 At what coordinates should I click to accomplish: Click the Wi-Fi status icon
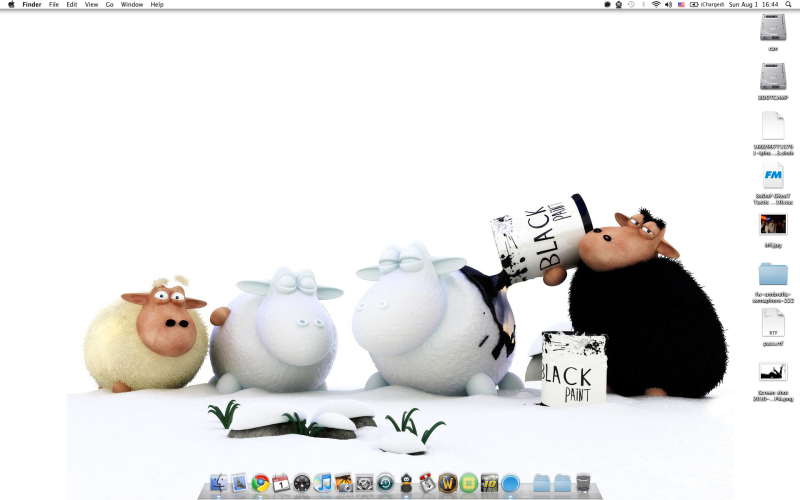point(656,5)
